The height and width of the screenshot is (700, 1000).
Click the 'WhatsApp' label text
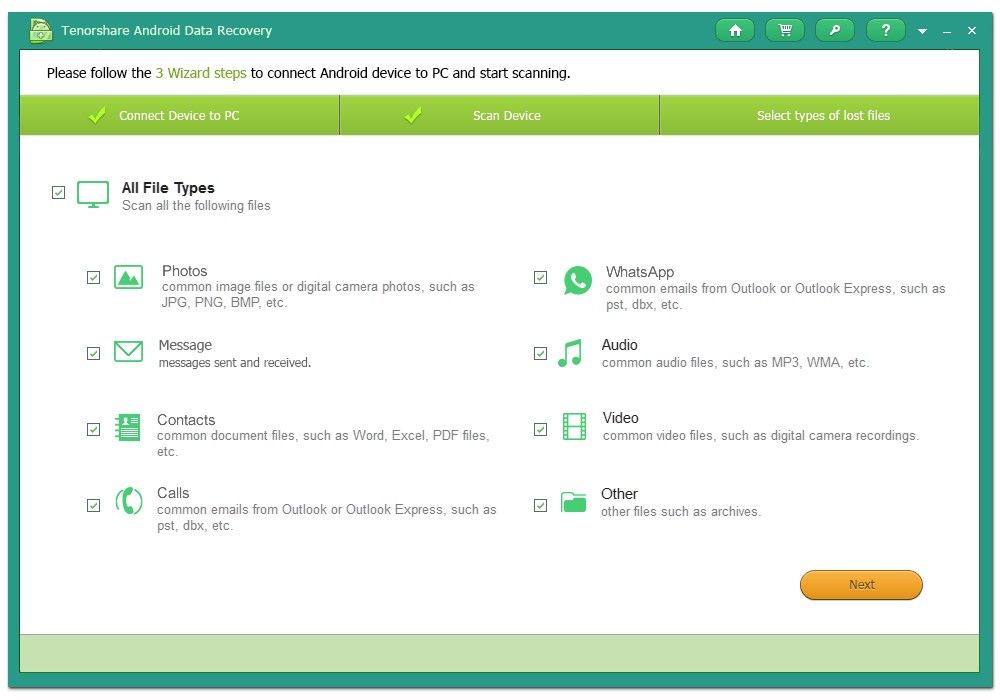[x=640, y=272]
